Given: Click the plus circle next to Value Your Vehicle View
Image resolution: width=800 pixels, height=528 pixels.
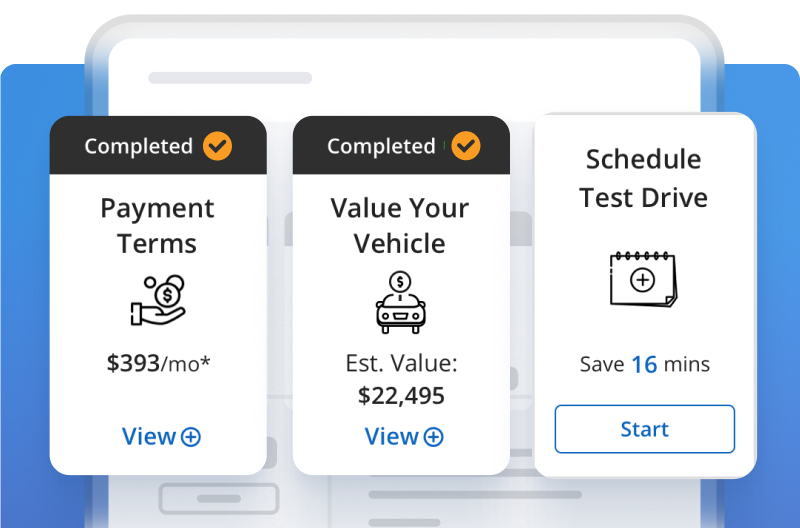Looking at the screenshot, I should click(x=434, y=437).
